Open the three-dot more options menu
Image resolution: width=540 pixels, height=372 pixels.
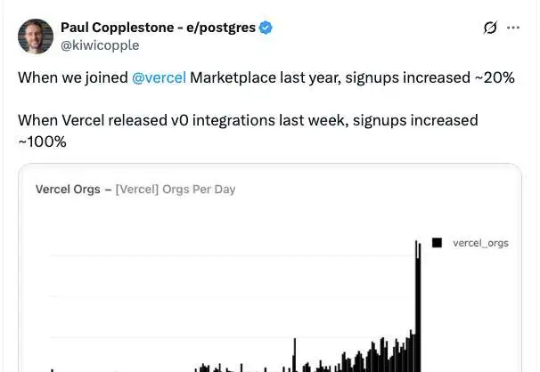(x=513, y=28)
